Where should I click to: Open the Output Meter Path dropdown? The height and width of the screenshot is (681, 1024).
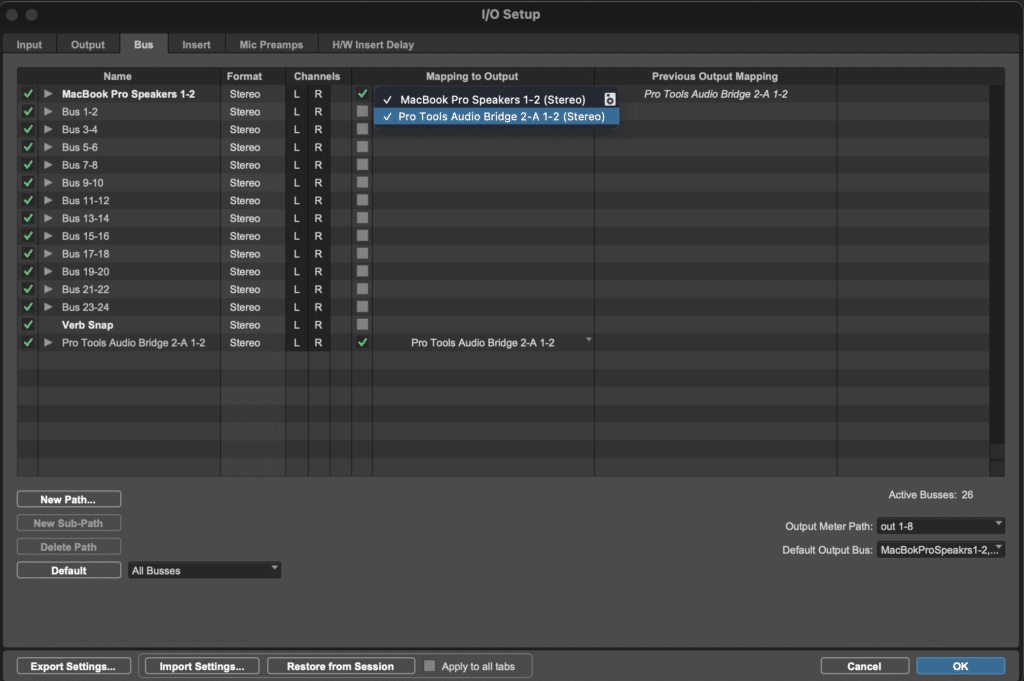940,526
